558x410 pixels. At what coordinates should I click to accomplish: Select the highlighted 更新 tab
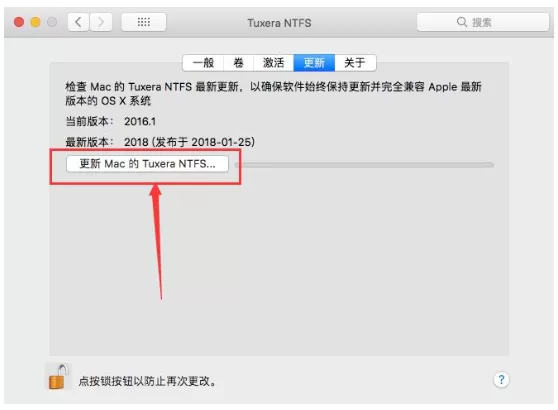(314, 63)
